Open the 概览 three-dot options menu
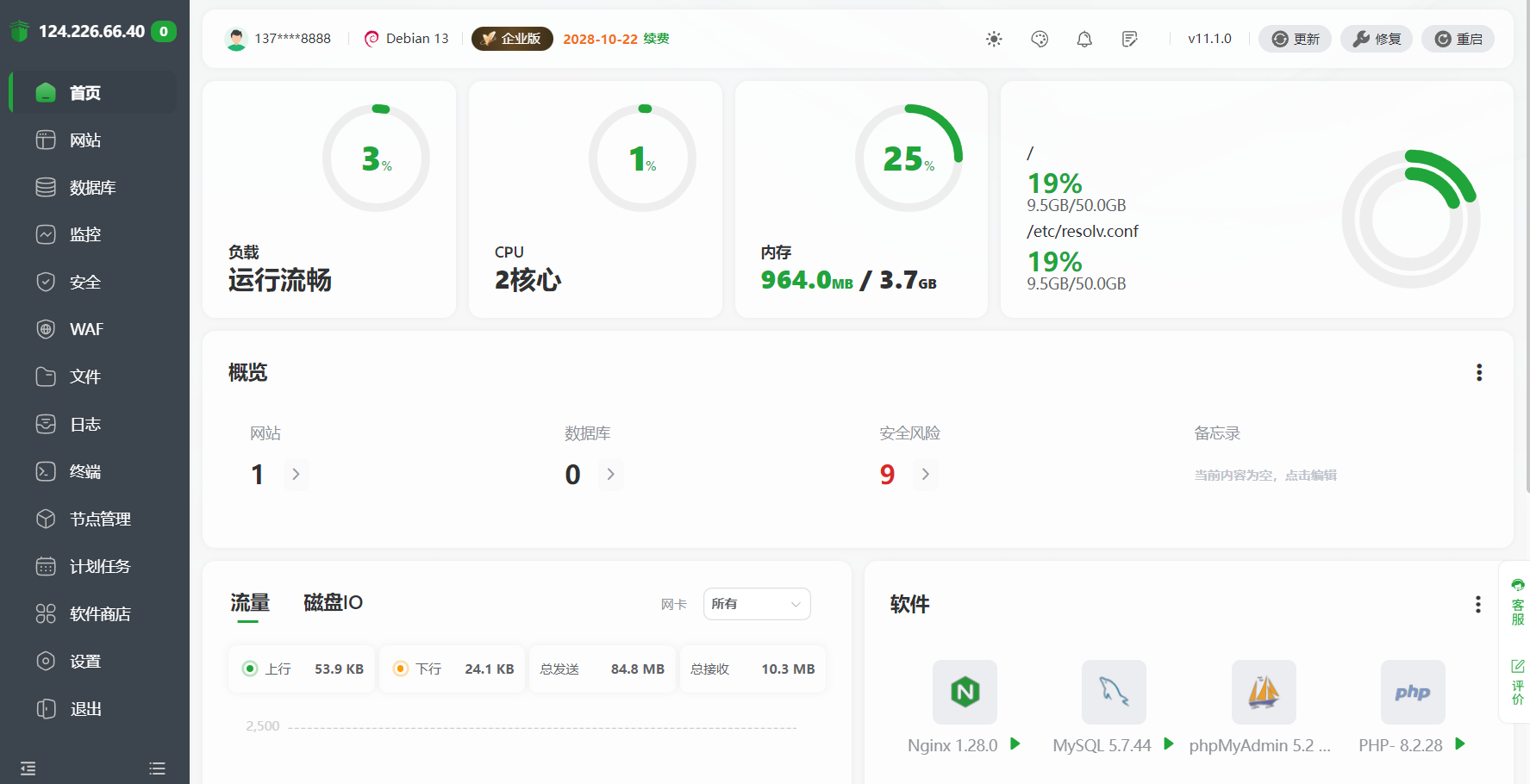Viewport: 1530px width, 784px height. [x=1479, y=372]
